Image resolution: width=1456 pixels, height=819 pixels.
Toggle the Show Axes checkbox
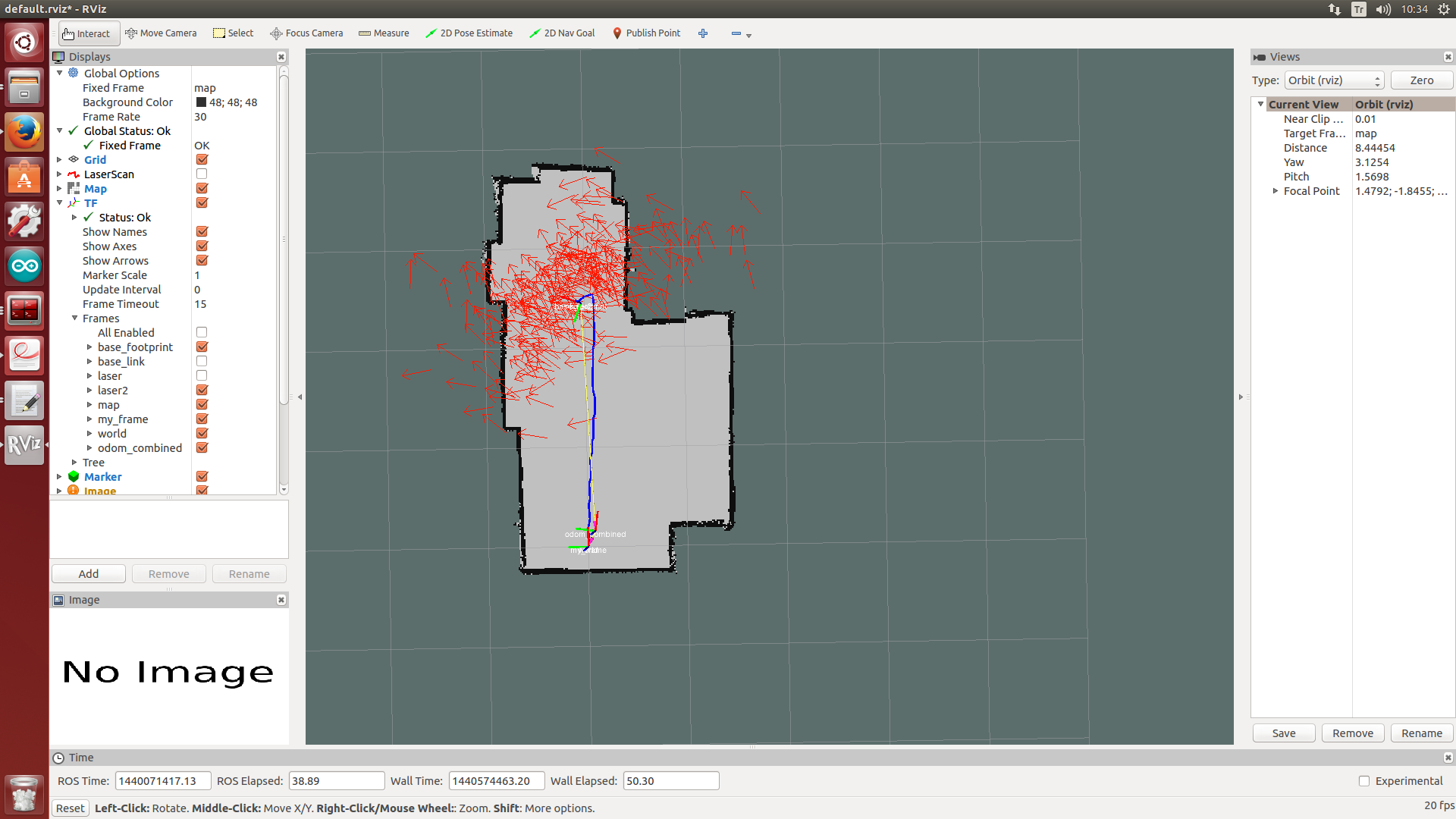(x=202, y=246)
